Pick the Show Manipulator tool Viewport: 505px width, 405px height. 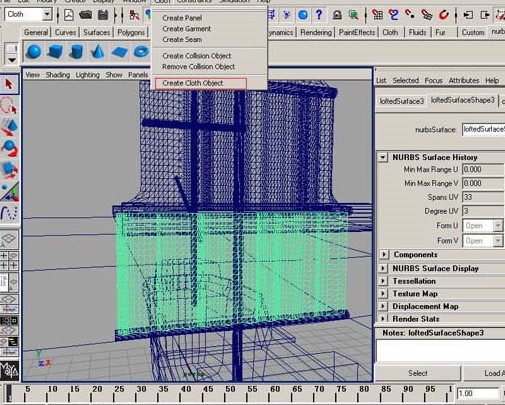pyautogui.click(x=9, y=192)
